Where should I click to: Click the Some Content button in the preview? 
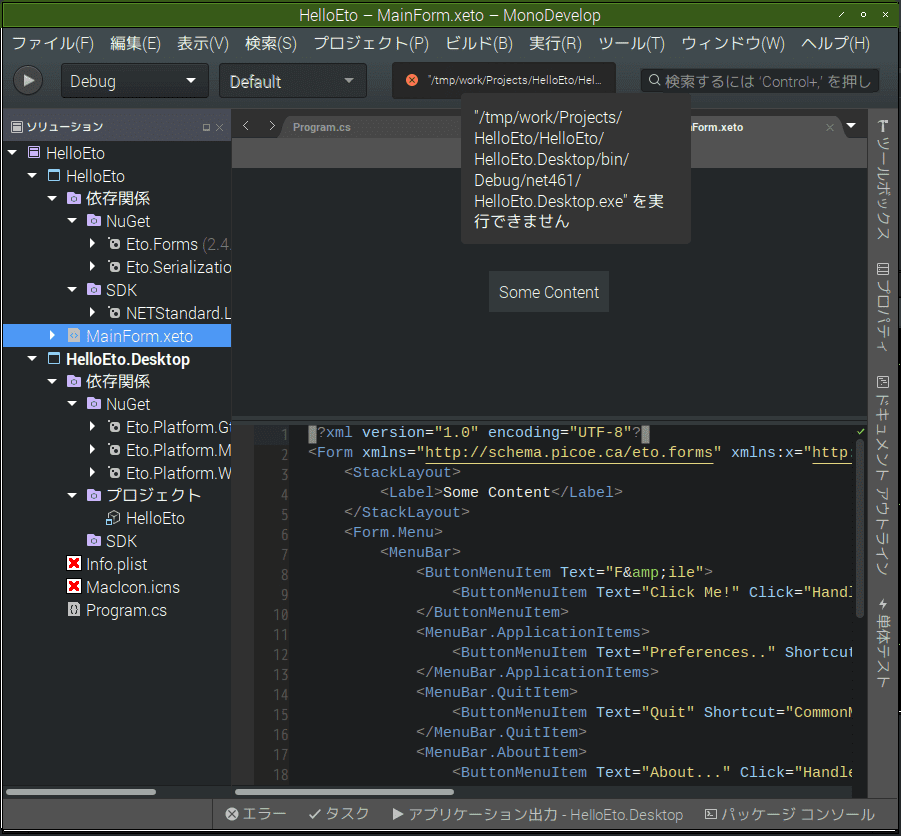click(548, 292)
